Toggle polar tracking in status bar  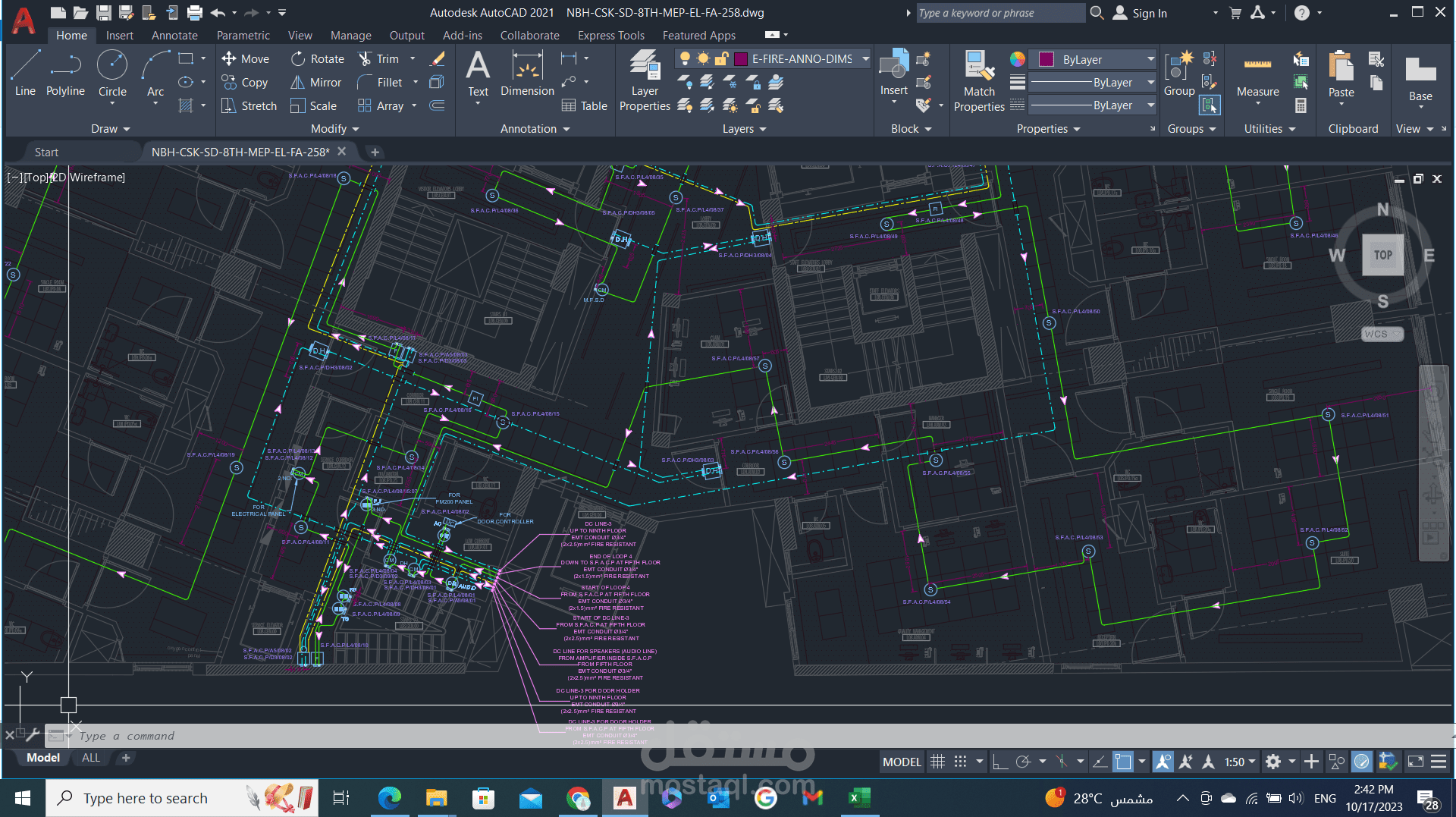click(1023, 762)
